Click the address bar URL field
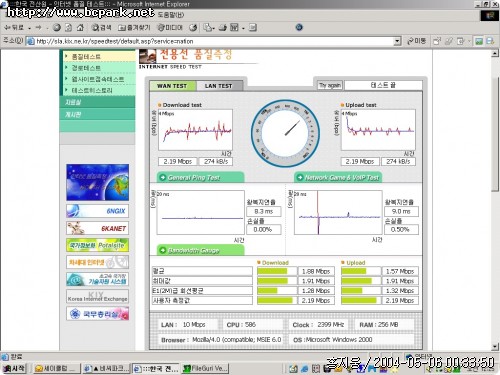 213,41
